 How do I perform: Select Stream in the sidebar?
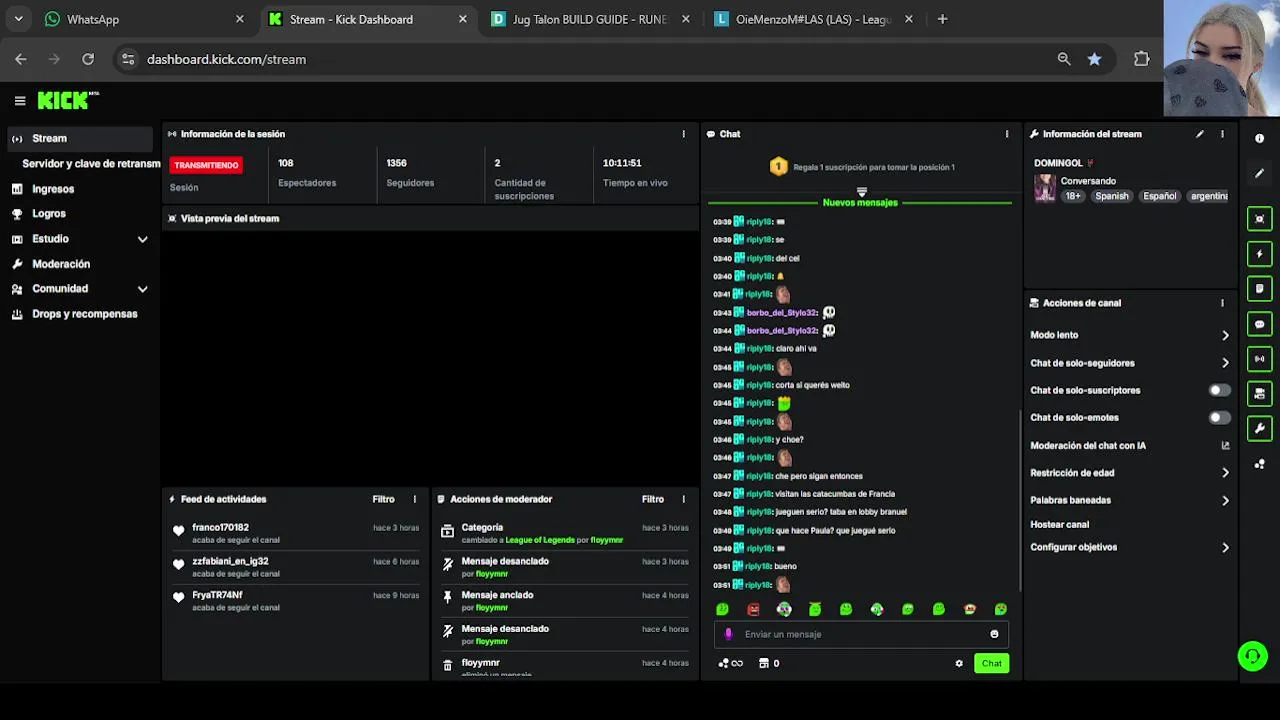[80, 138]
